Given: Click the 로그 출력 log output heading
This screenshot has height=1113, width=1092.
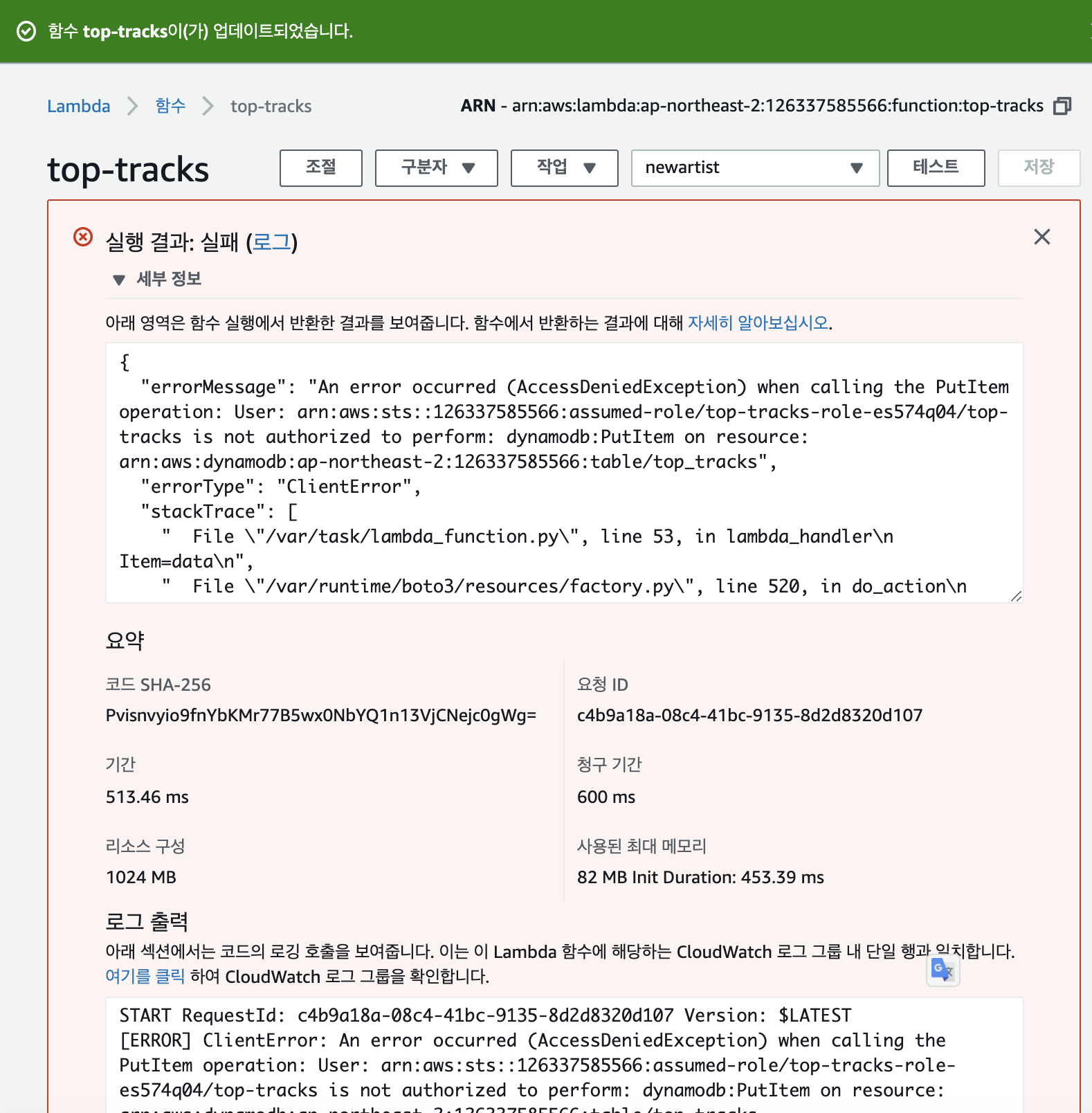Looking at the screenshot, I should coord(147,922).
